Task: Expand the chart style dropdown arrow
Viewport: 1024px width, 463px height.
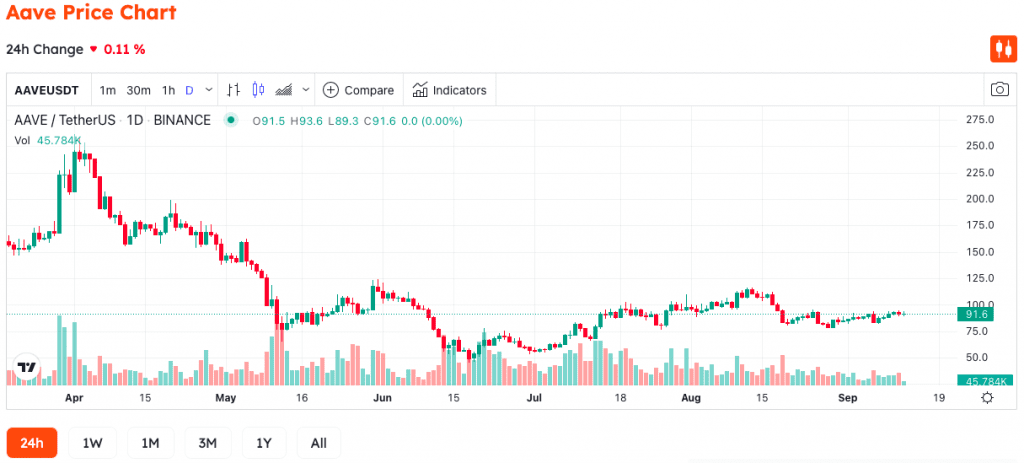Action: tap(306, 90)
